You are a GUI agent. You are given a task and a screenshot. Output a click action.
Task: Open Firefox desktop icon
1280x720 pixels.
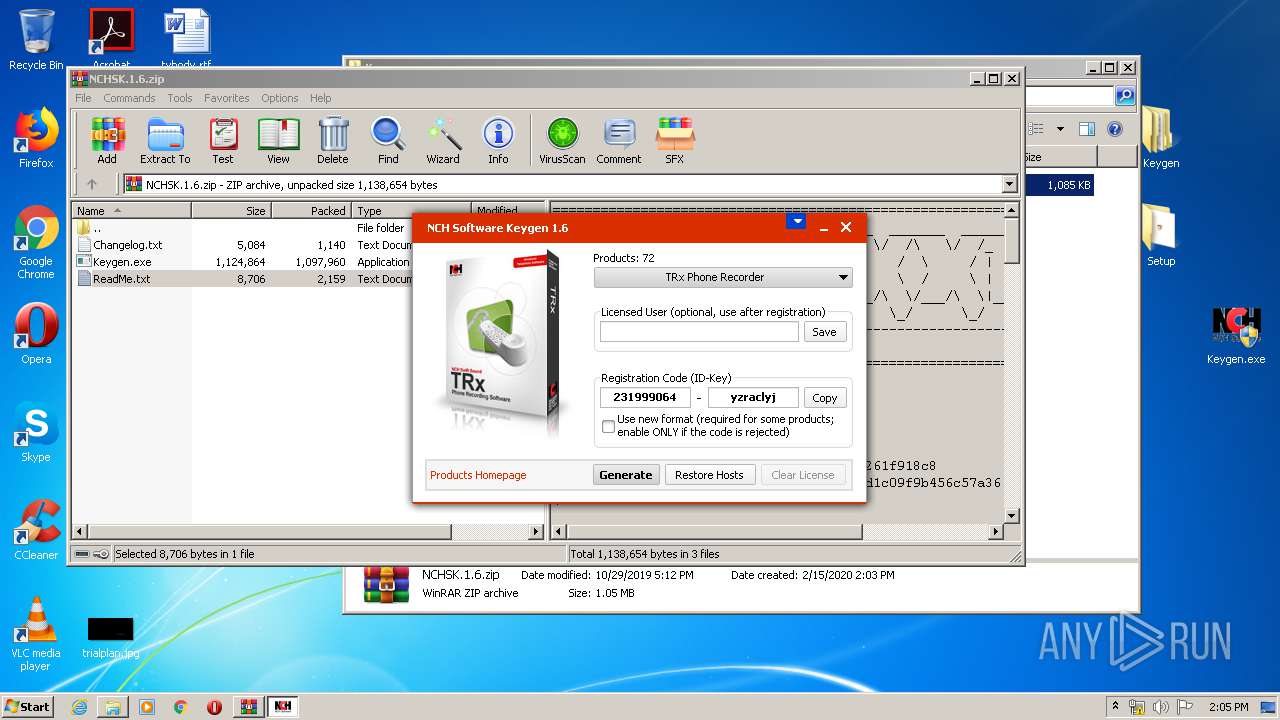click(x=36, y=138)
